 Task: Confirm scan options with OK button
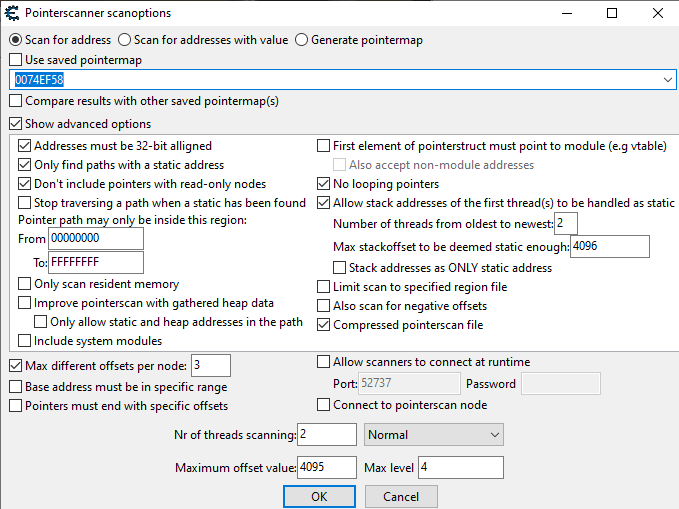click(x=320, y=496)
